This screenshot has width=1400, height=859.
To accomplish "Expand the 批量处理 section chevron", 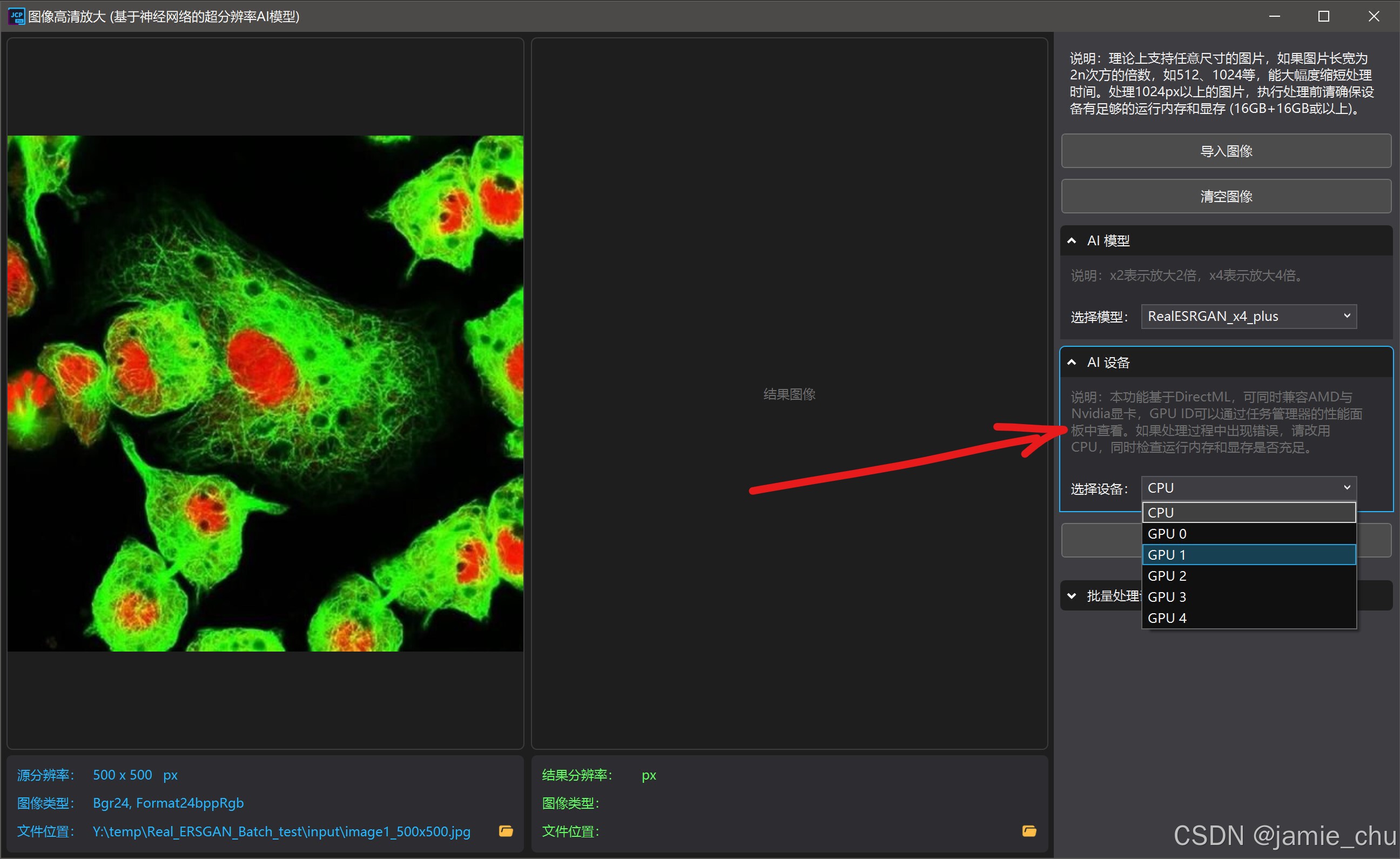I will [1072, 596].
